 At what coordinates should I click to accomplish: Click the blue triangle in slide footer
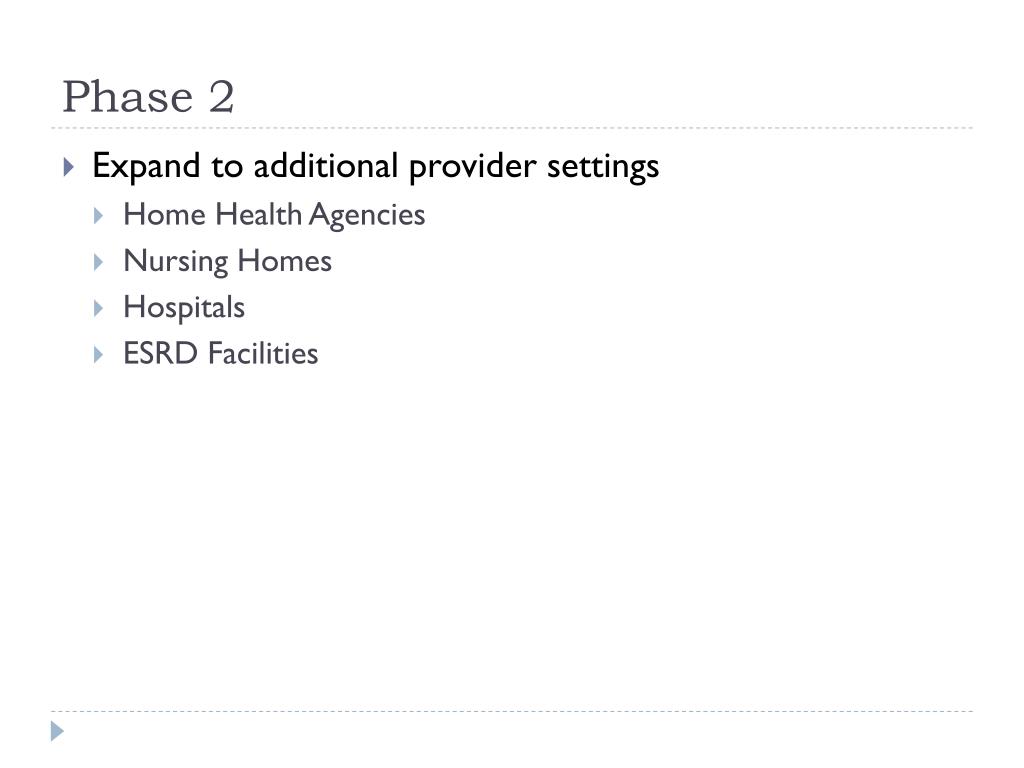click(57, 731)
